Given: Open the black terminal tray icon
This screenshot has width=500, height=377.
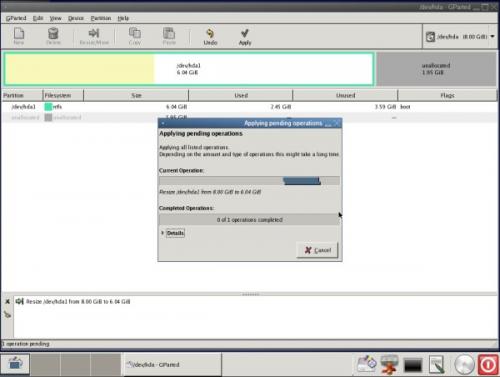Looking at the screenshot, I should [413, 365].
